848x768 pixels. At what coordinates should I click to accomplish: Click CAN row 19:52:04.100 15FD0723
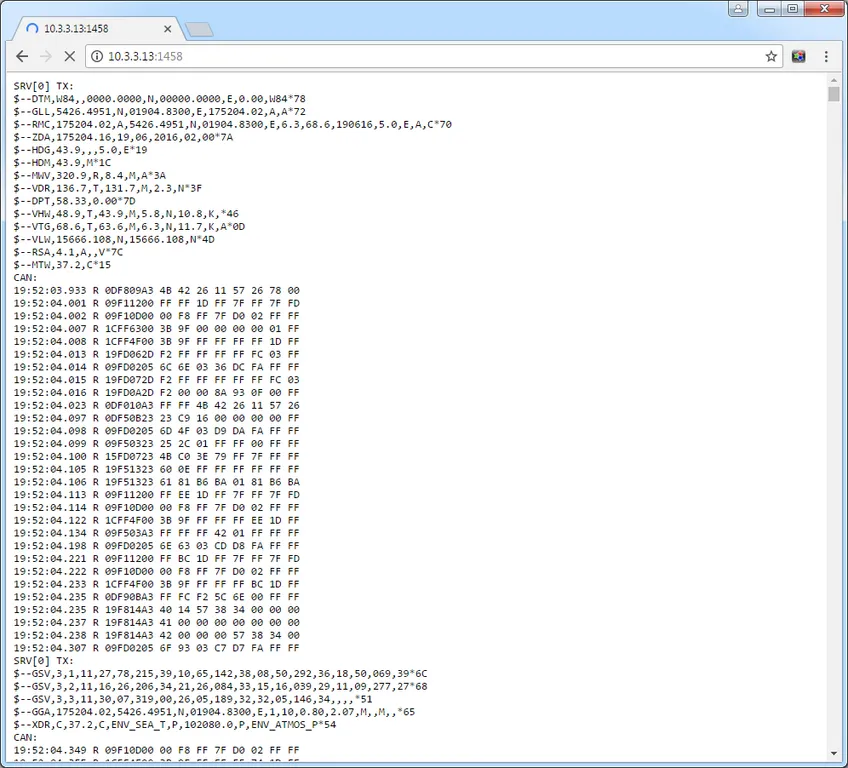(x=156, y=456)
